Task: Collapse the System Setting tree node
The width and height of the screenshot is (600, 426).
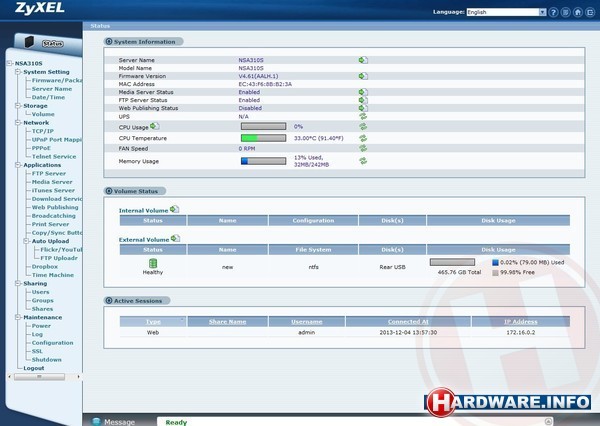Action: tap(18, 72)
